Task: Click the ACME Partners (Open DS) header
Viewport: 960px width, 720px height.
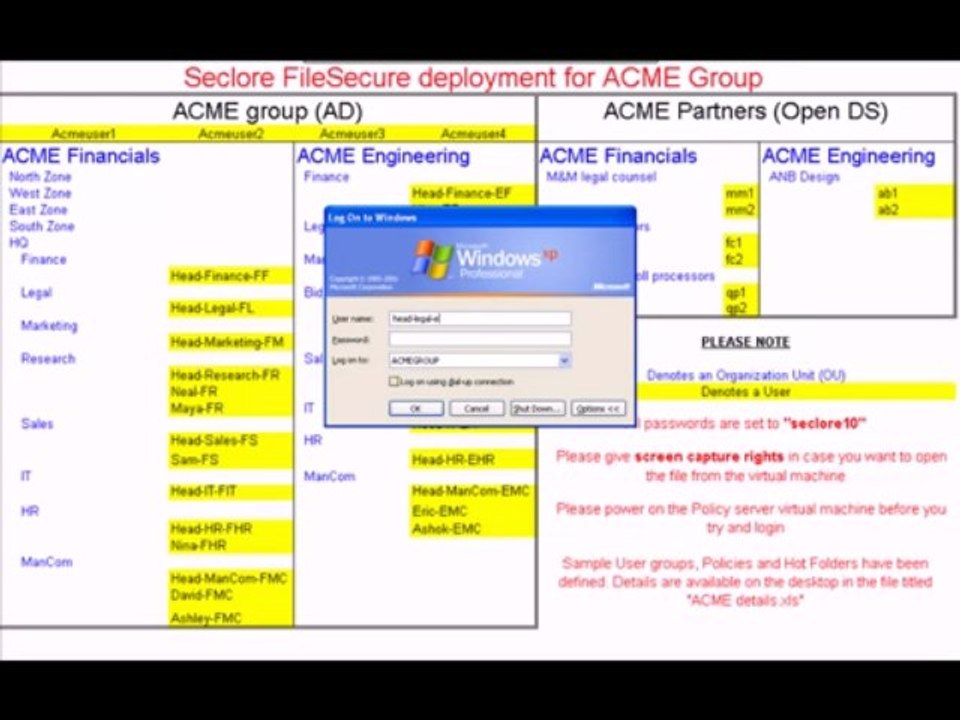Action: point(745,111)
